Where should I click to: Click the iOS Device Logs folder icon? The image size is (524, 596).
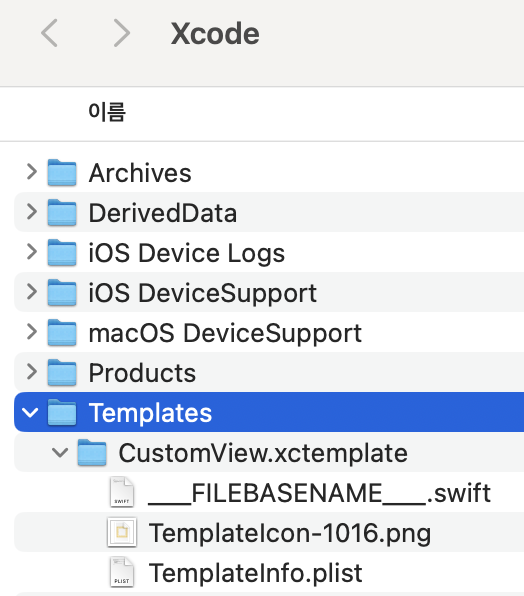tap(62, 252)
